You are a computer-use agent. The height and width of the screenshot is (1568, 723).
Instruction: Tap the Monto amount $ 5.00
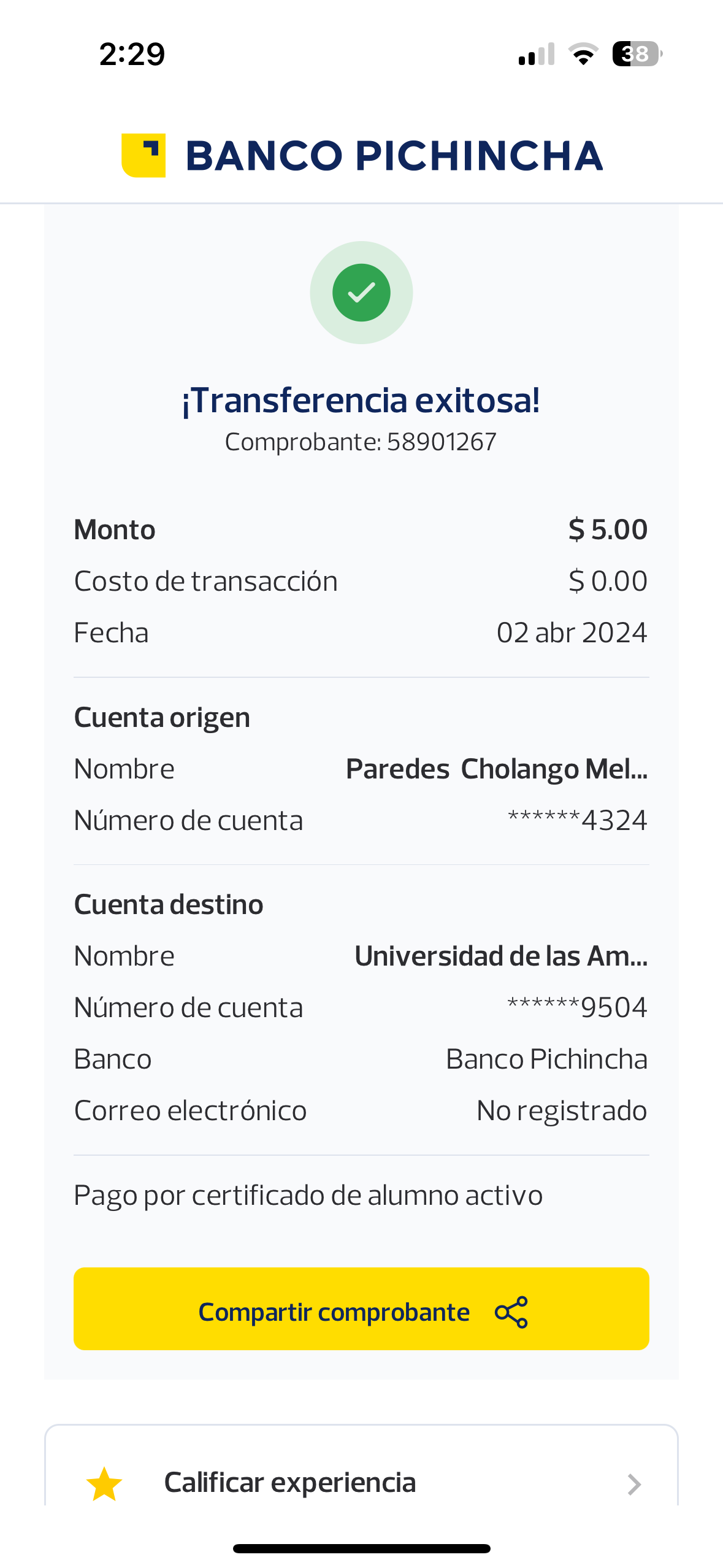tap(607, 529)
